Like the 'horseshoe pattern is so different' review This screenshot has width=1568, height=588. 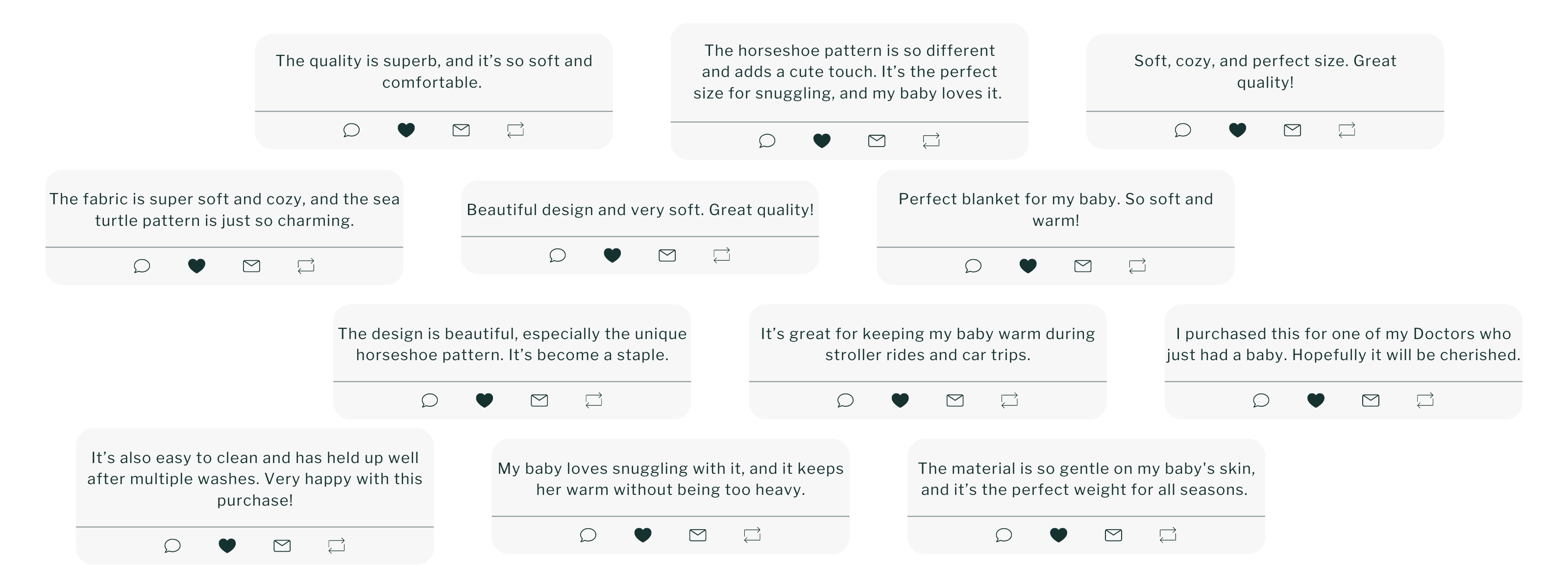click(x=822, y=141)
